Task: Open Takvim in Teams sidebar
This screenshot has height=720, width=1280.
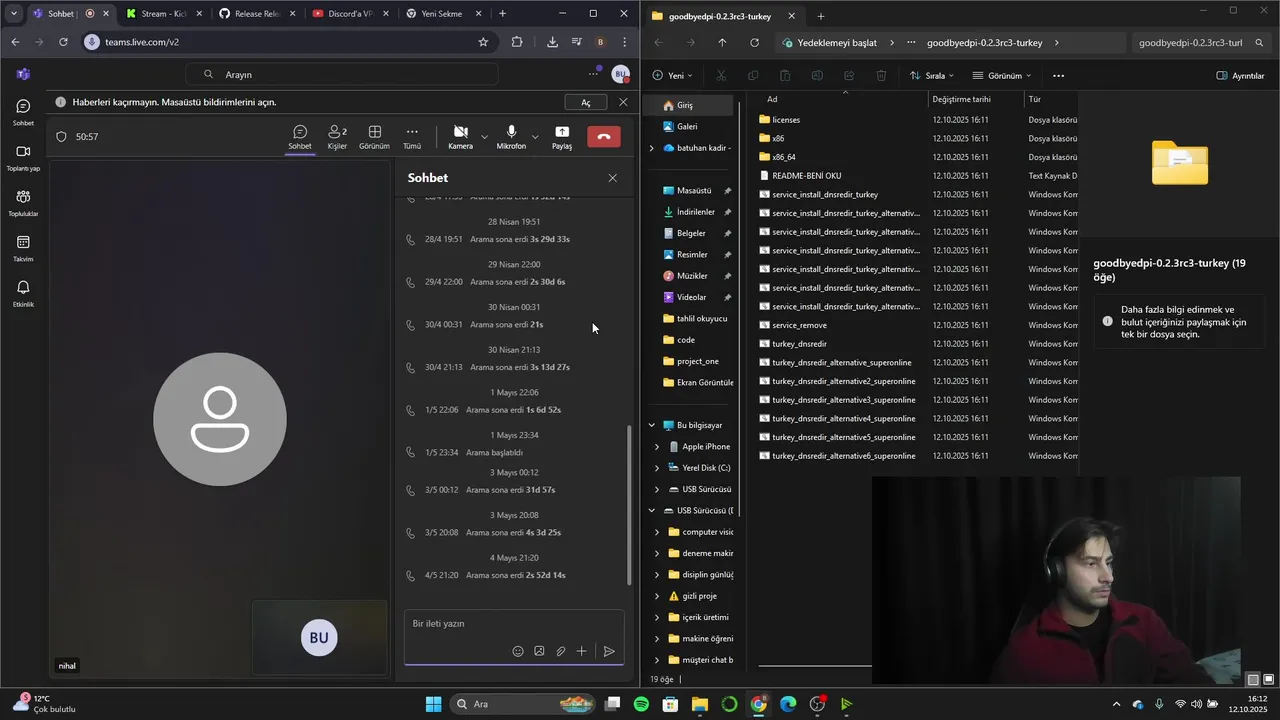Action: pos(23,248)
